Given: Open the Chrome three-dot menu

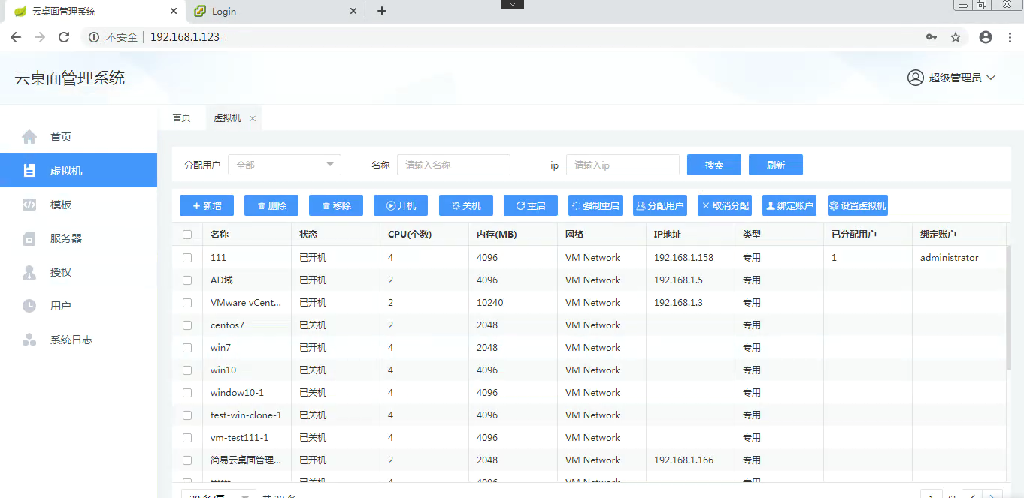Looking at the screenshot, I should point(1009,37).
